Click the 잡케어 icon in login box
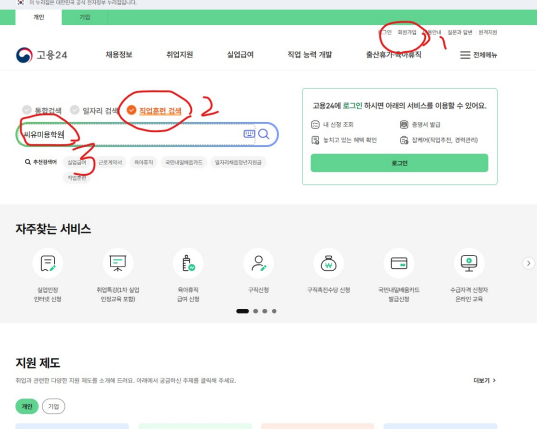537x429 pixels. (404, 140)
